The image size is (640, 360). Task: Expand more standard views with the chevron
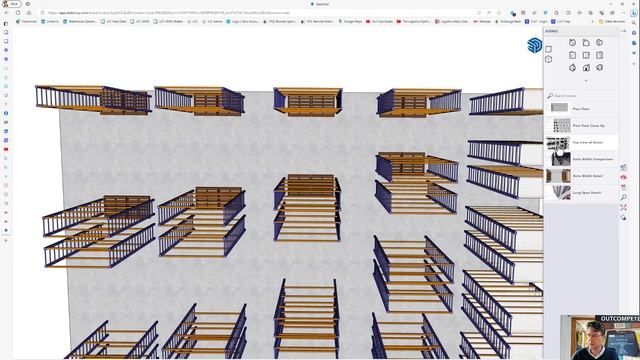coord(586,80)
